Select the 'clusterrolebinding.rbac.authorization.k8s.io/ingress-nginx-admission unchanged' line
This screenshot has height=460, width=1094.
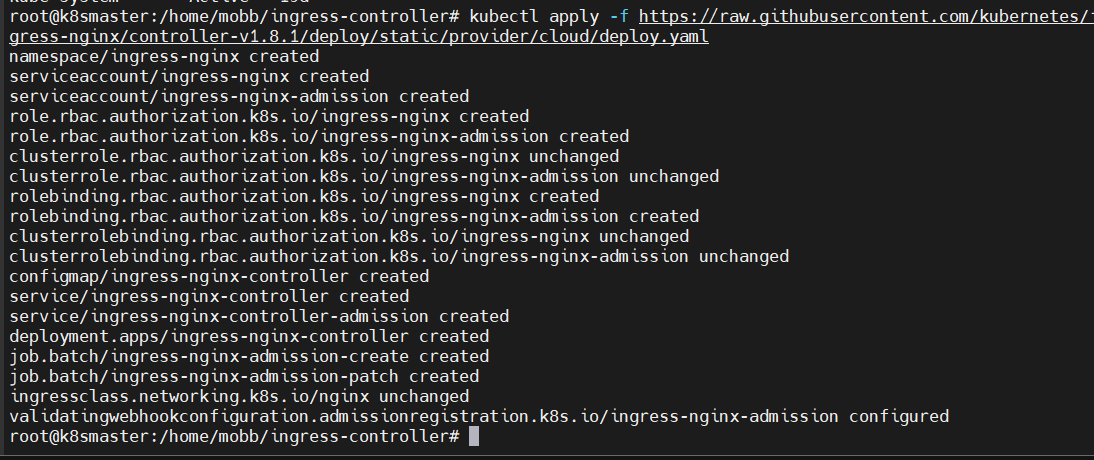click(x=399, y=256)
